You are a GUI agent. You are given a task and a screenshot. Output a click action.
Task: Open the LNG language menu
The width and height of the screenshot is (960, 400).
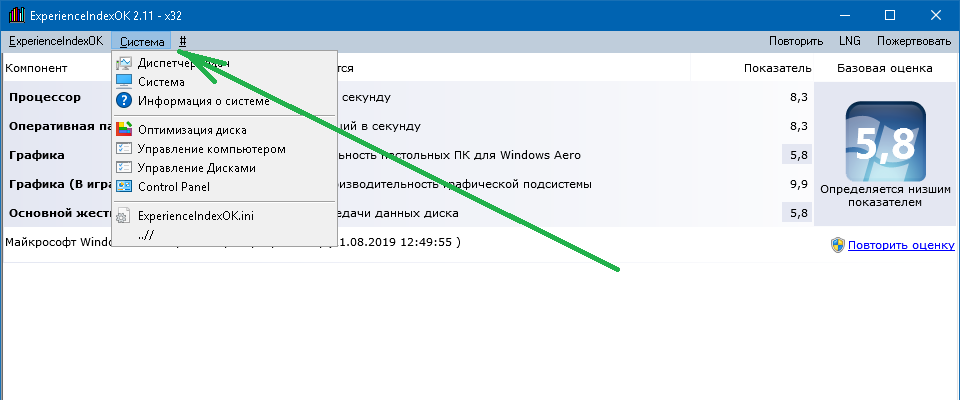point(850,42)
